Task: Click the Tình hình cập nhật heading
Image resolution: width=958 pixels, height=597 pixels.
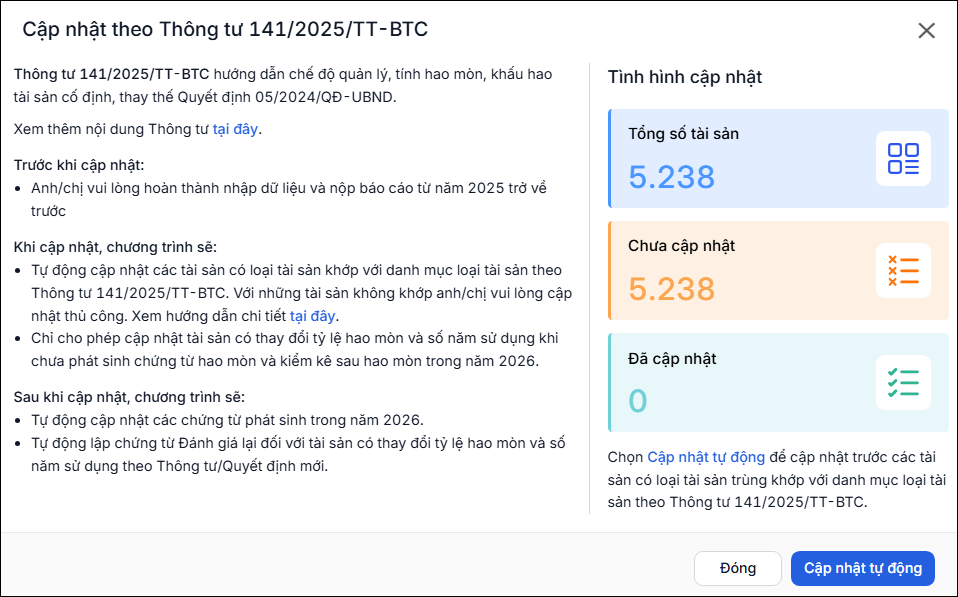Action: (685, 78)
